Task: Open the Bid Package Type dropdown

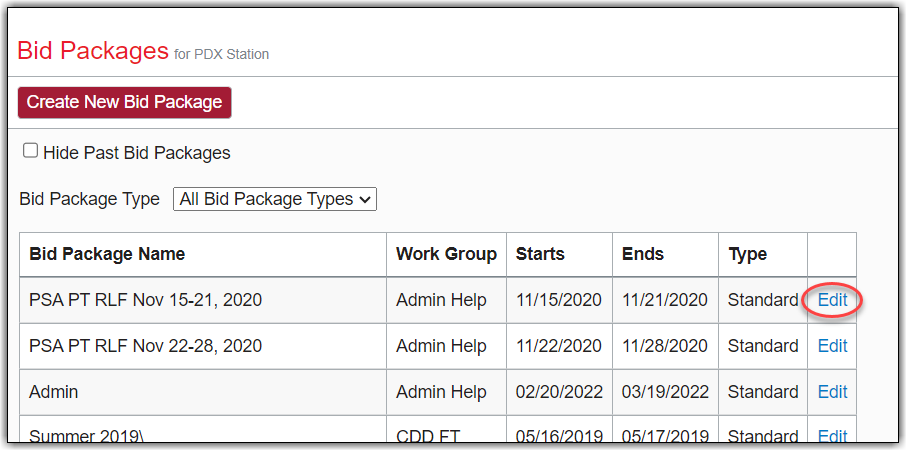Action: 275,199
